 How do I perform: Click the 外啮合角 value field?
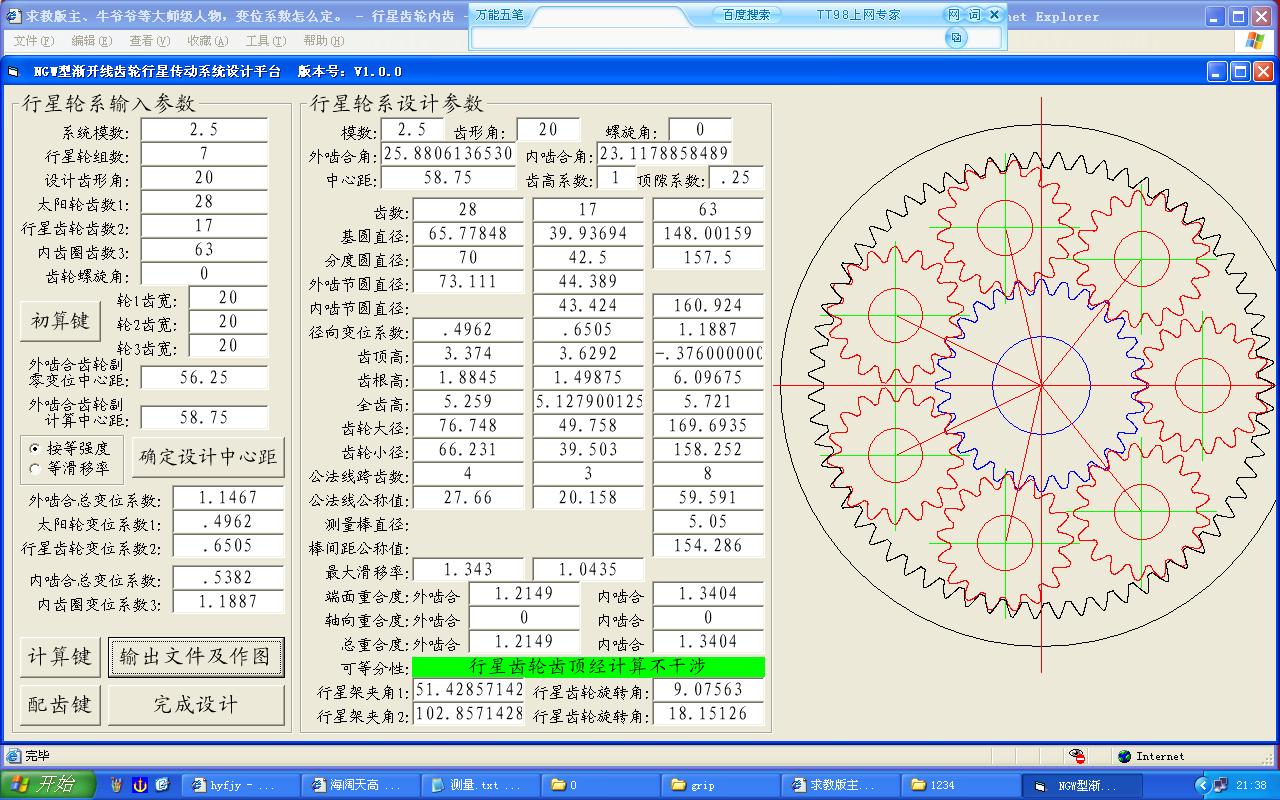(448, 154)
